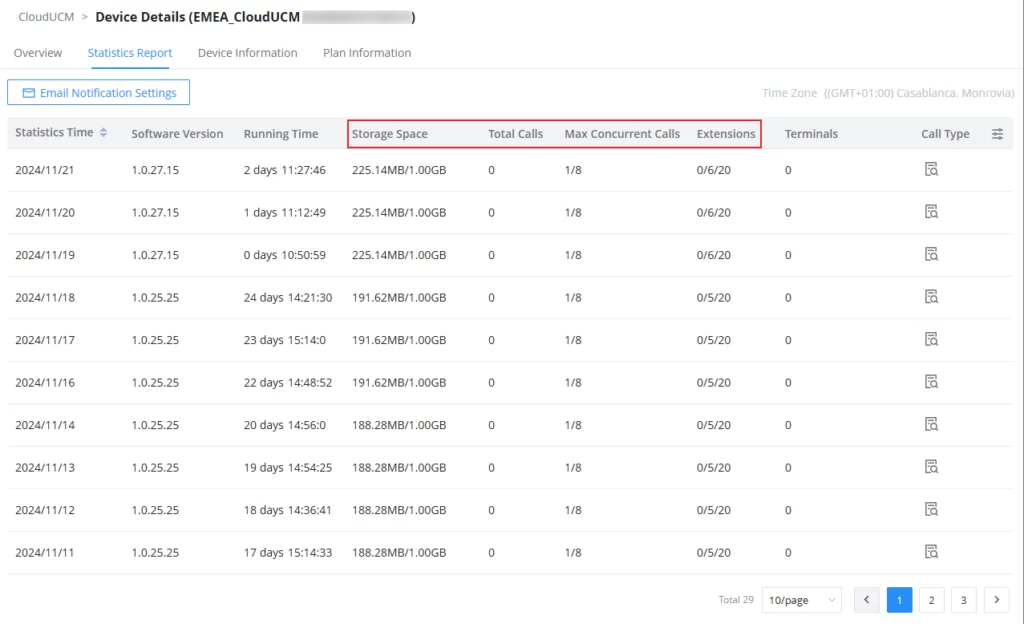Image resolution: width=1024 pixels, height=624 pixels.
Task: Open call type details for 2024/11/14
Action: [931, 424]
